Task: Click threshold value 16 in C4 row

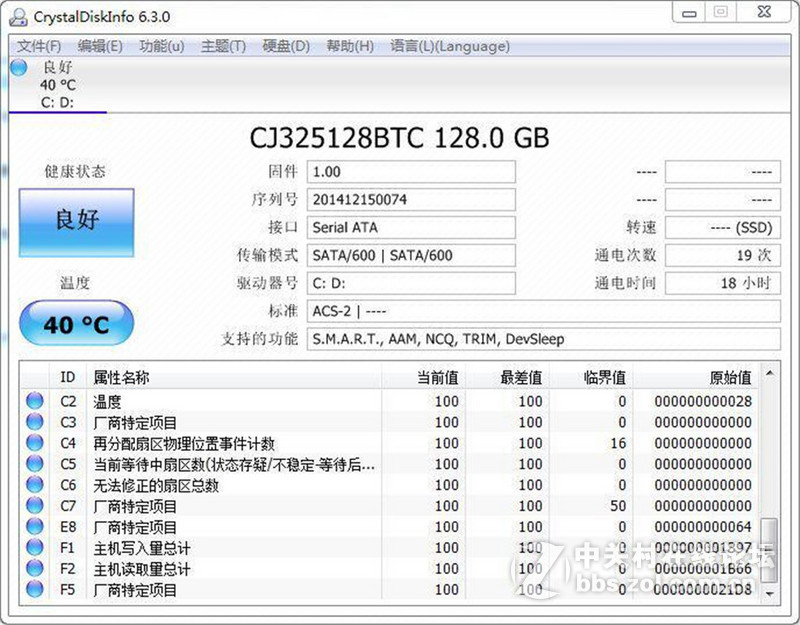Action: pos(618,443)
